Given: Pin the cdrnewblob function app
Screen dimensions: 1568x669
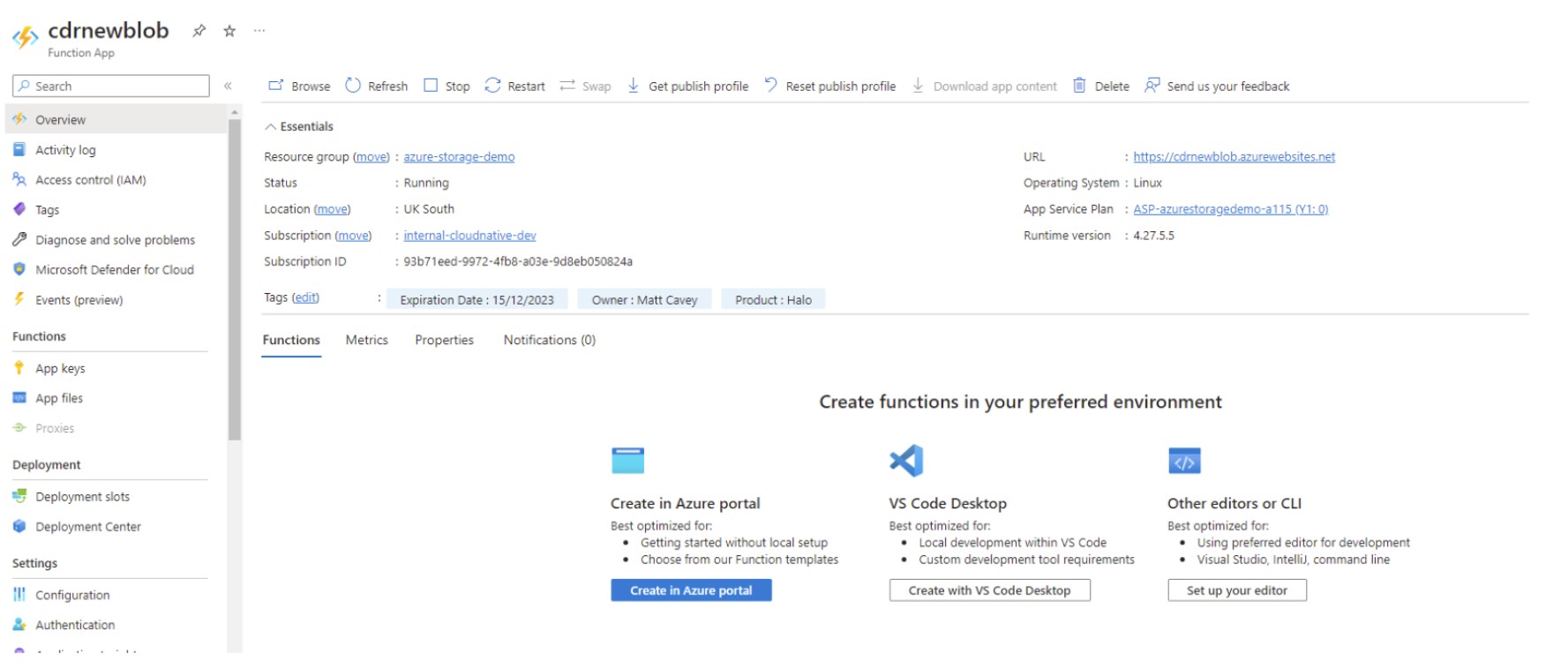Looking at the screenshot, I should click(199, 31).
